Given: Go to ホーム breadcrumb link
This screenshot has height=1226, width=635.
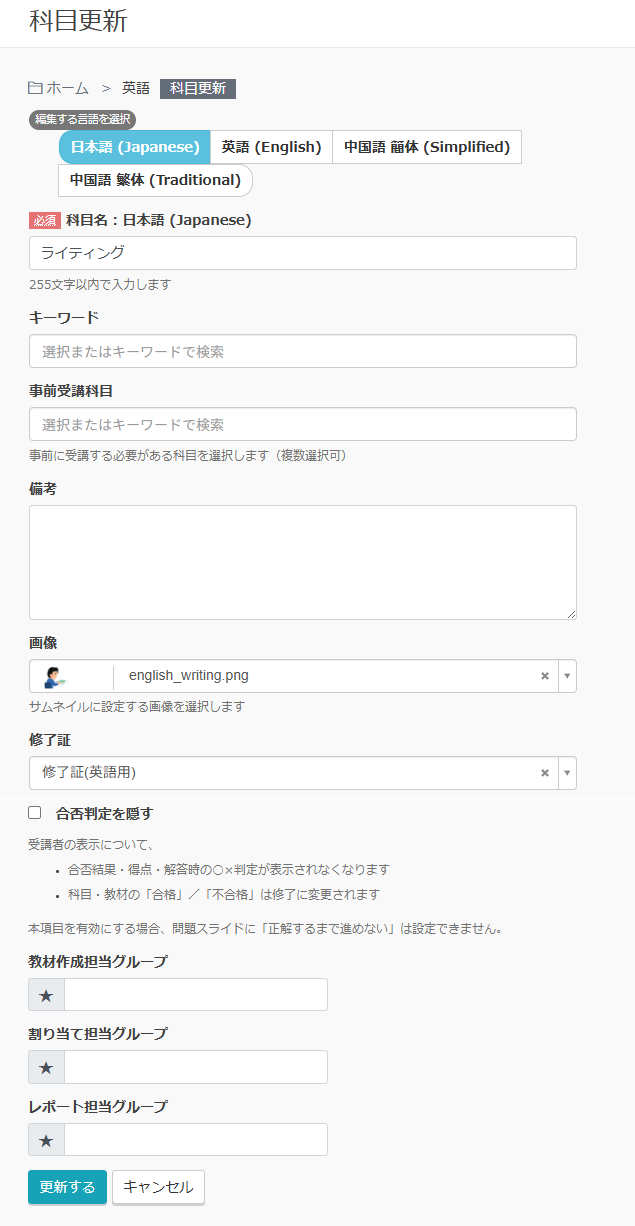Looking at the screenshot, I should (67, 88).
